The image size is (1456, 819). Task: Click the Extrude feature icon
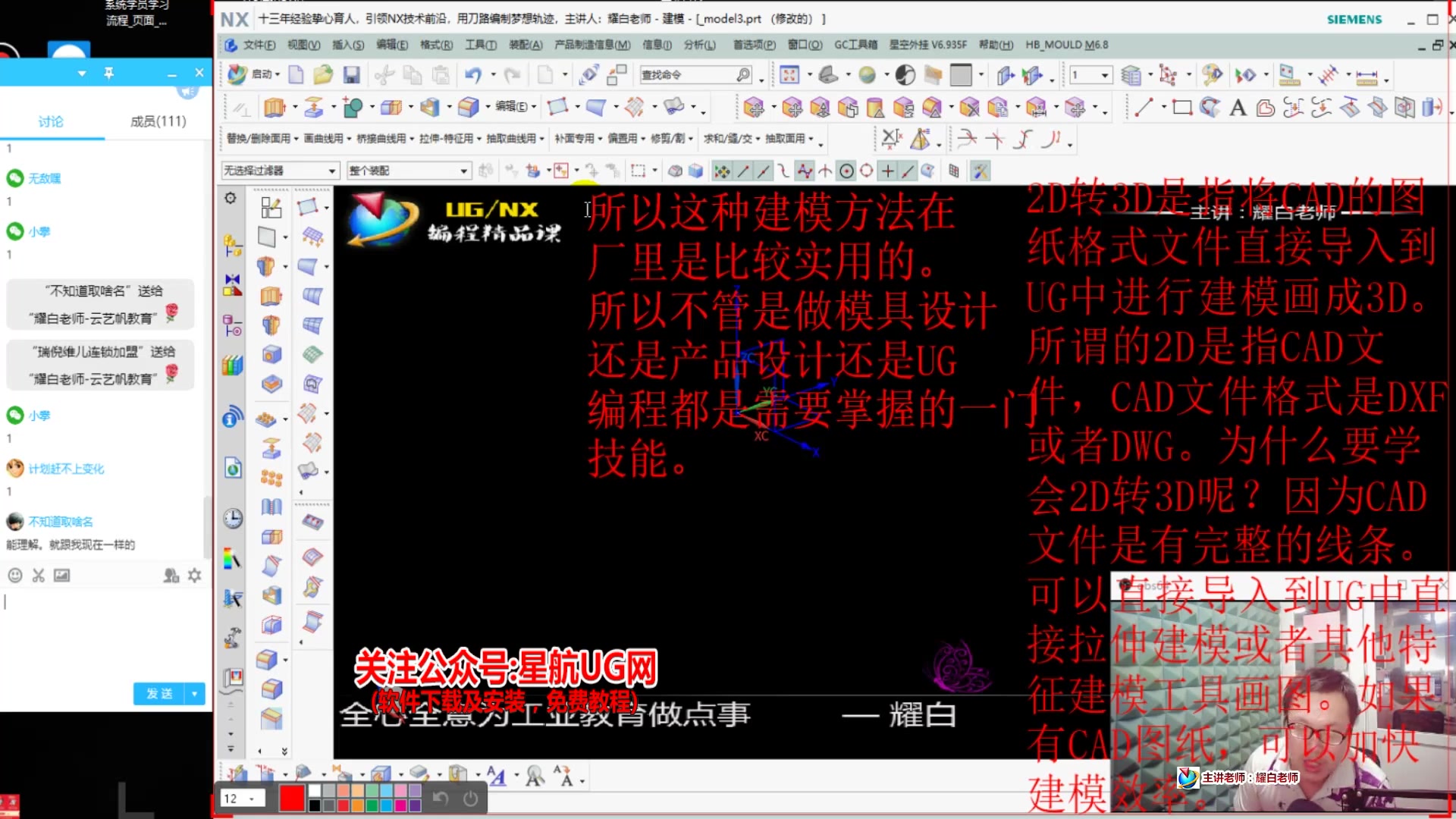(274, 108)
